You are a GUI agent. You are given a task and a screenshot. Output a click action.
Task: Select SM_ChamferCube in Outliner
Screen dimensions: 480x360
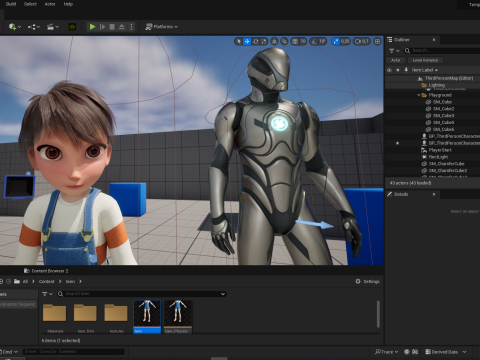[446, 164]
